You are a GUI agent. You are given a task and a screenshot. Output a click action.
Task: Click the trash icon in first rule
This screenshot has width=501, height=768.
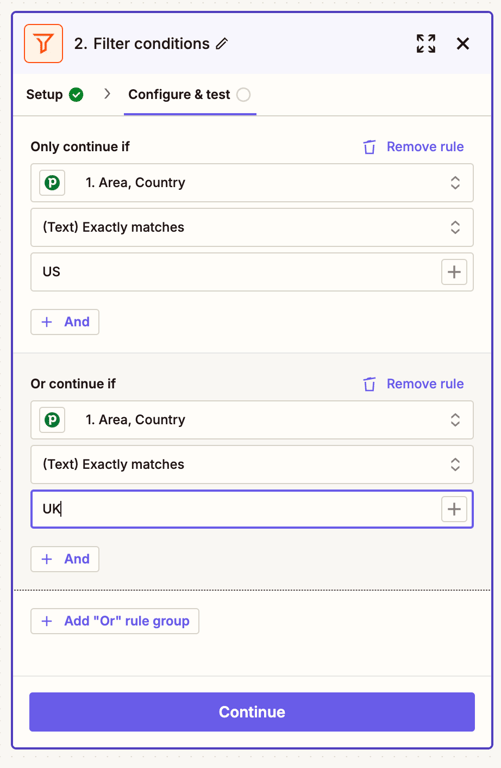369,147
